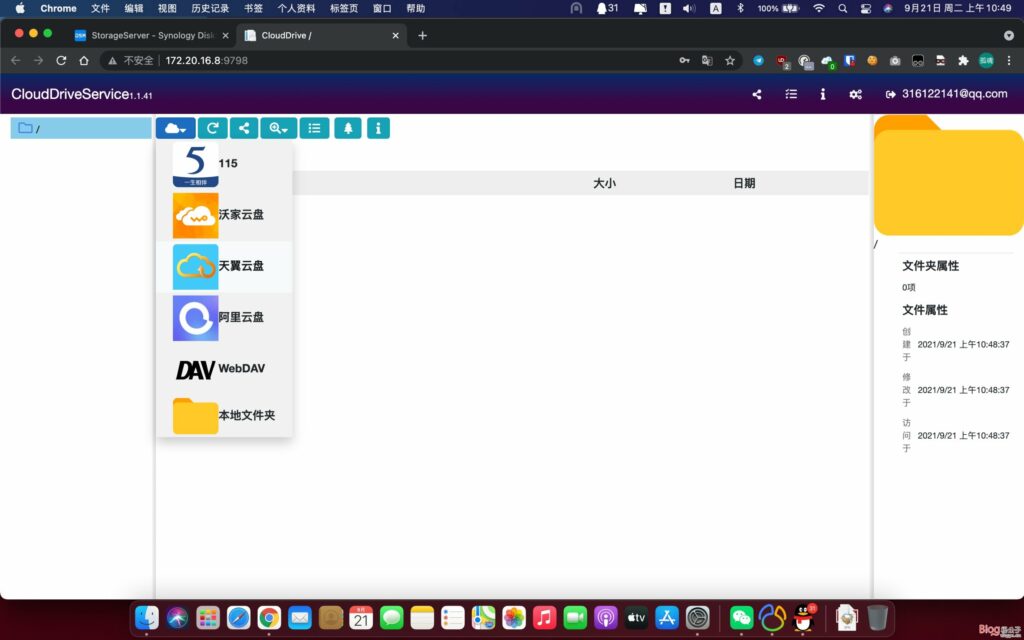Choose 阿里云盘 in the cloud menu
The width and height of the screenshot is (1024, 640).
point(224,317)
